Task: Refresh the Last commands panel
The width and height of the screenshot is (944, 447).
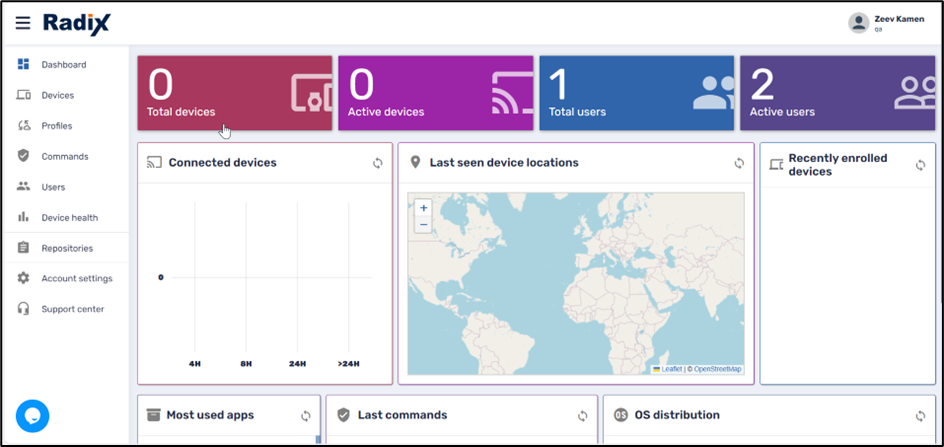Action: [582, 416]
